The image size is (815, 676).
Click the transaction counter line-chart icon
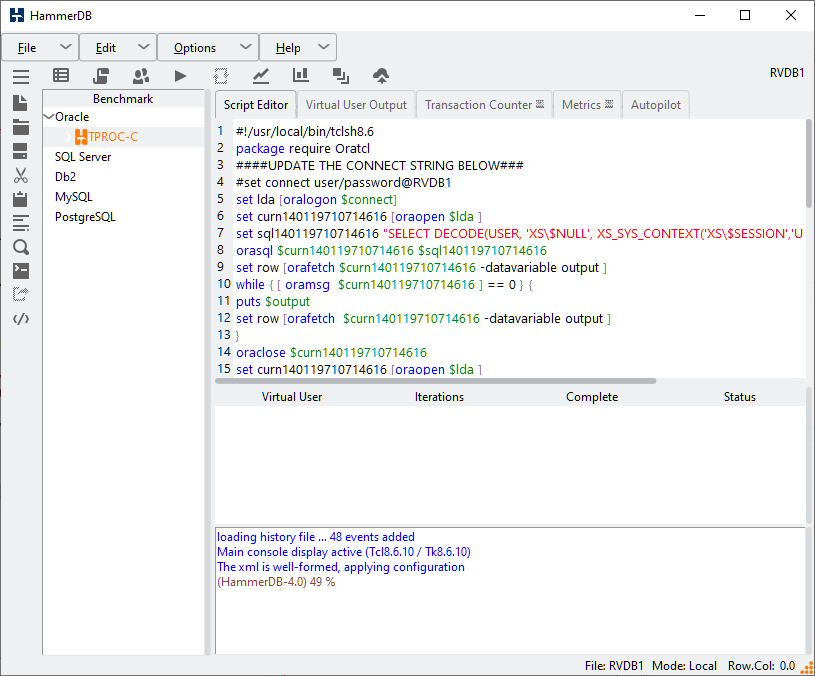click(261, 76)
